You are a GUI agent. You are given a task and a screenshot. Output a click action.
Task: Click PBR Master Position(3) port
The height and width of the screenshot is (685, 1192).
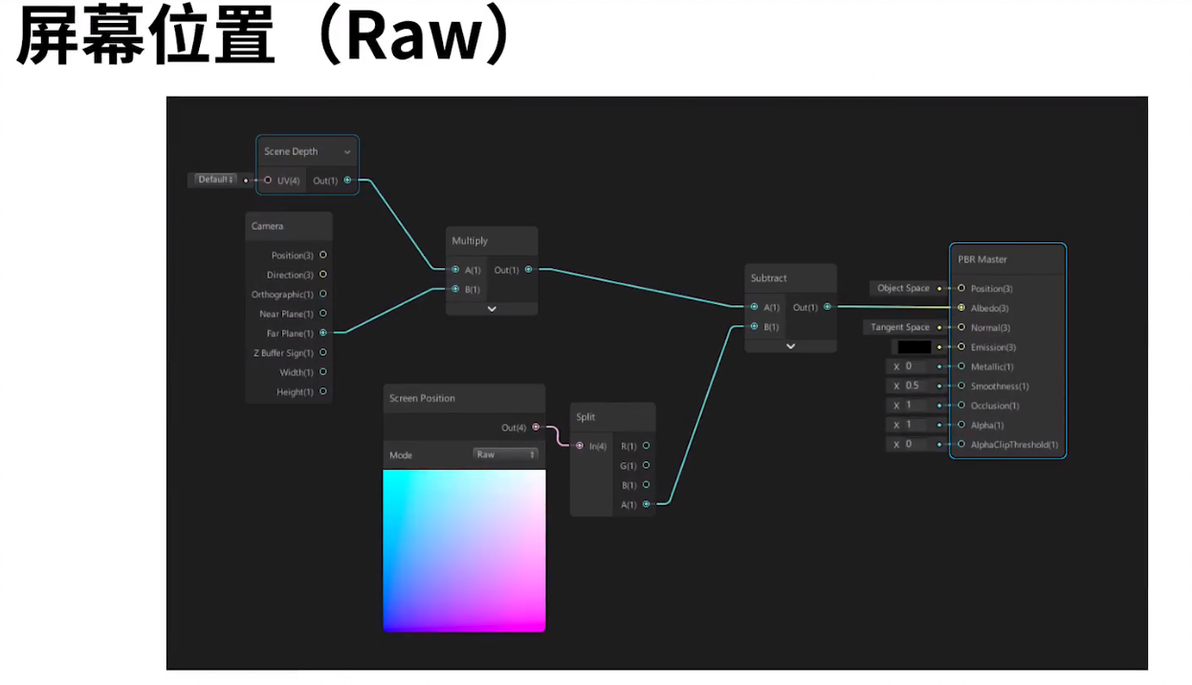962,288
